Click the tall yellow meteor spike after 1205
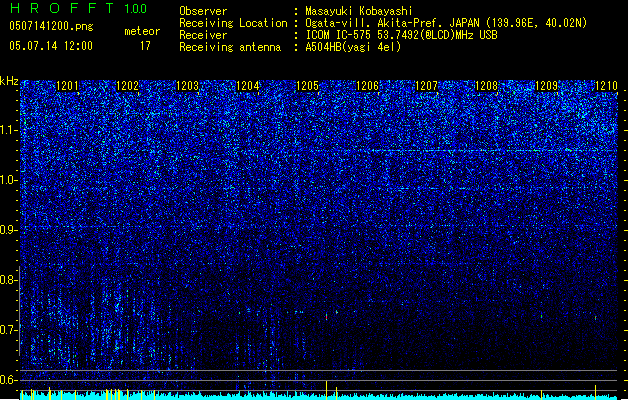The width and height of the screenshot is (629, 400). point(327,390)
